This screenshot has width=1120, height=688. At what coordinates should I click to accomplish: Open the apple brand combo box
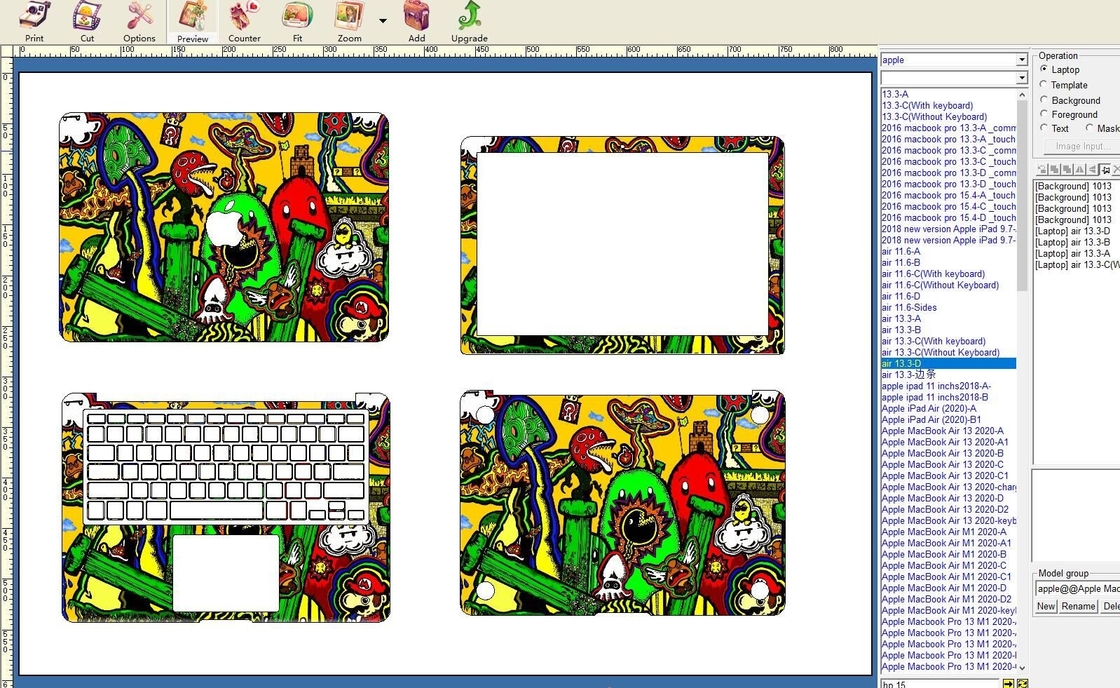coord(954,59)
